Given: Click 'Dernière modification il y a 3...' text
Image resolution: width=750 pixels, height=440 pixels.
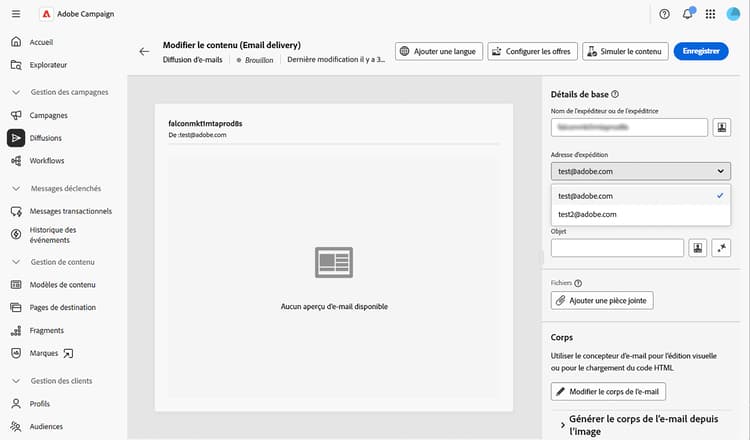Looking at the screenshot, I should pos(336,59).
